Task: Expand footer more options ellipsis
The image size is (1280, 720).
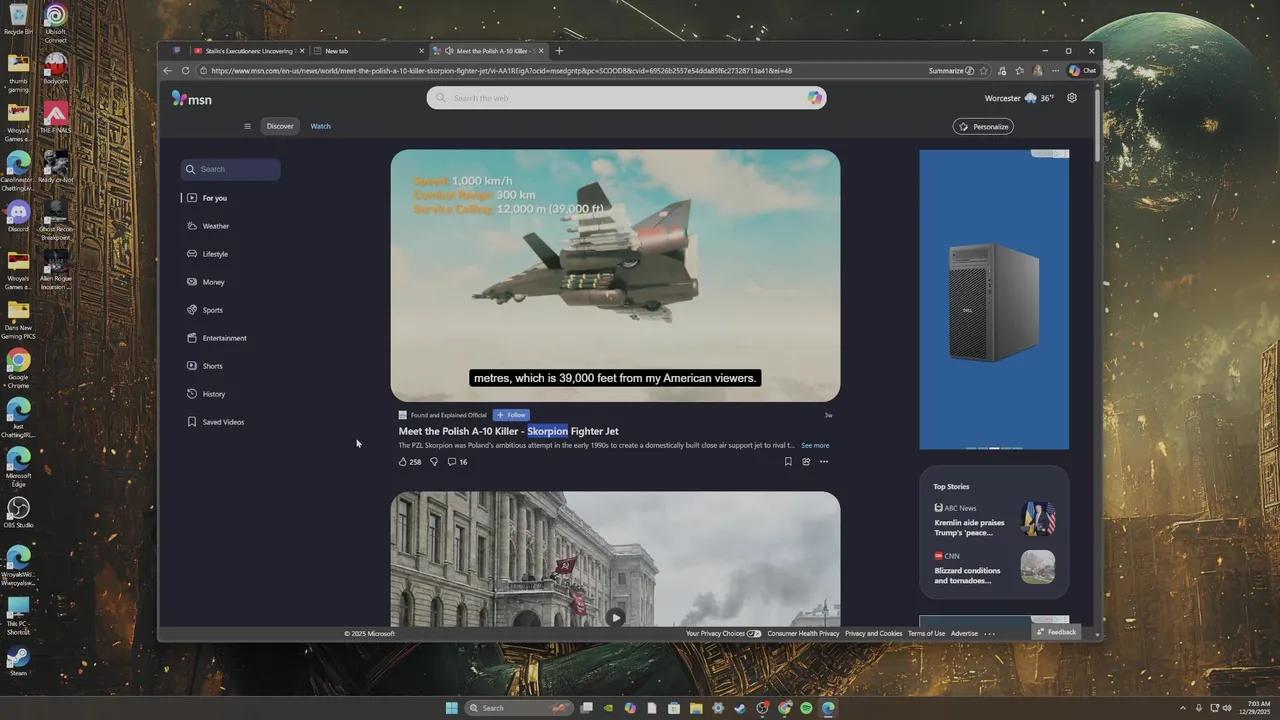Action: (x=989, y=633)
